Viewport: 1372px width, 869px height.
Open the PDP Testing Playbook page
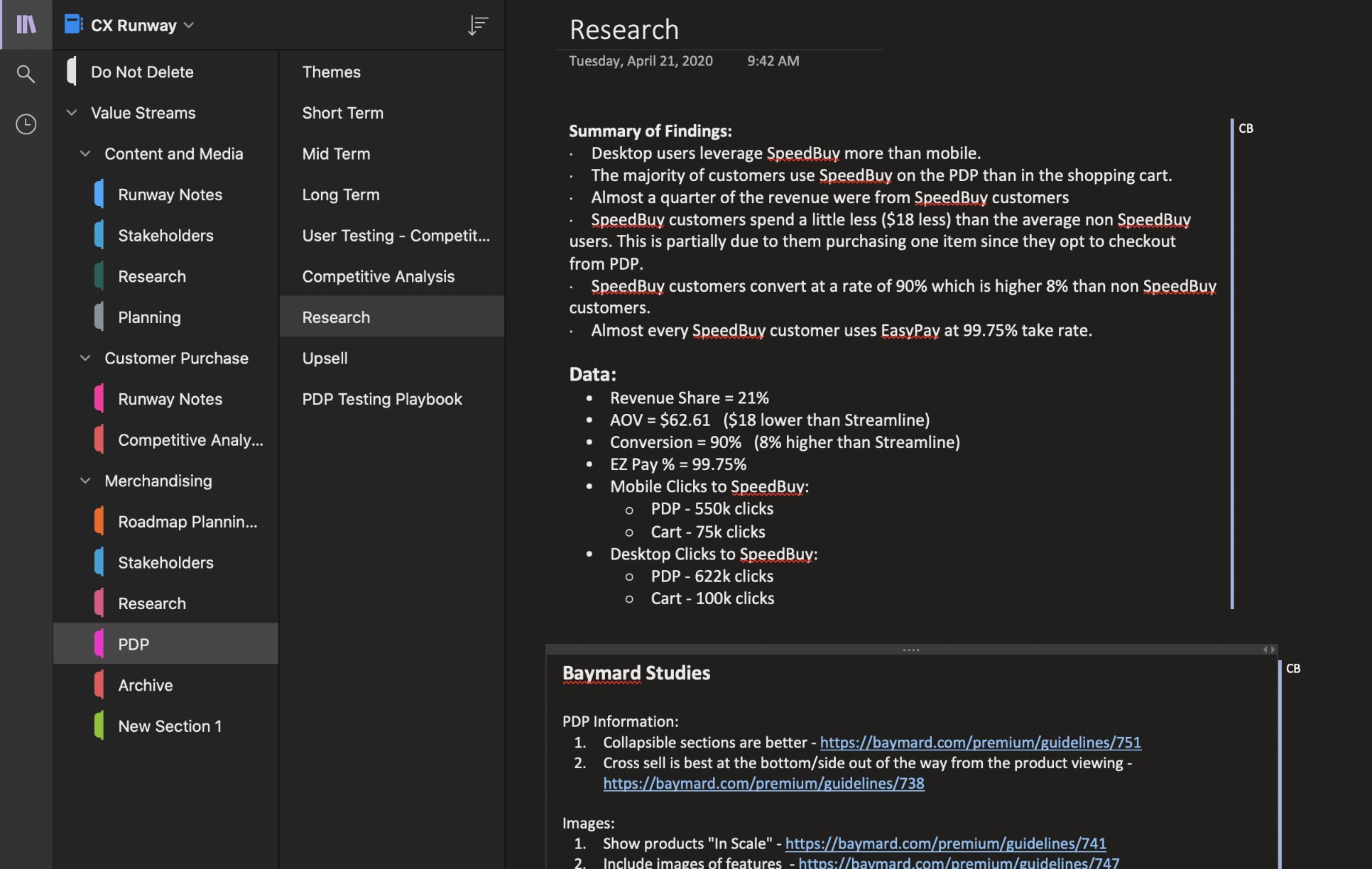click(x=382, y=398)
